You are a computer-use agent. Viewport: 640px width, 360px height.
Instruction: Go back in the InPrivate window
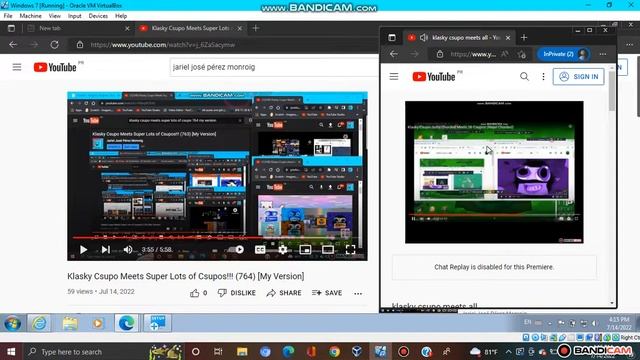tap(393, 54)
